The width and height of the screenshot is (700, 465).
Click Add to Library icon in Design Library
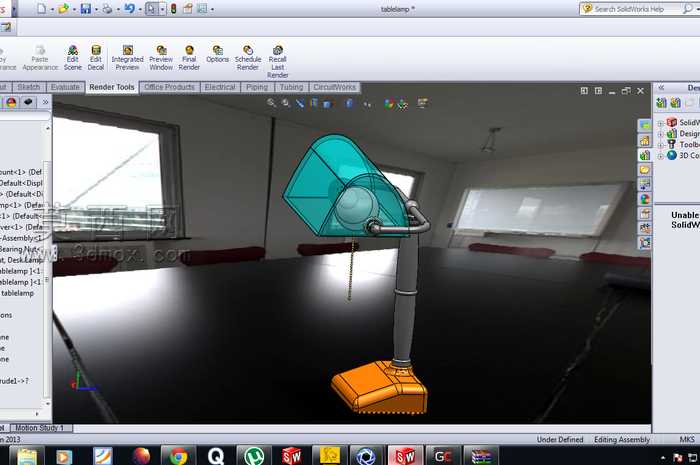661,103
